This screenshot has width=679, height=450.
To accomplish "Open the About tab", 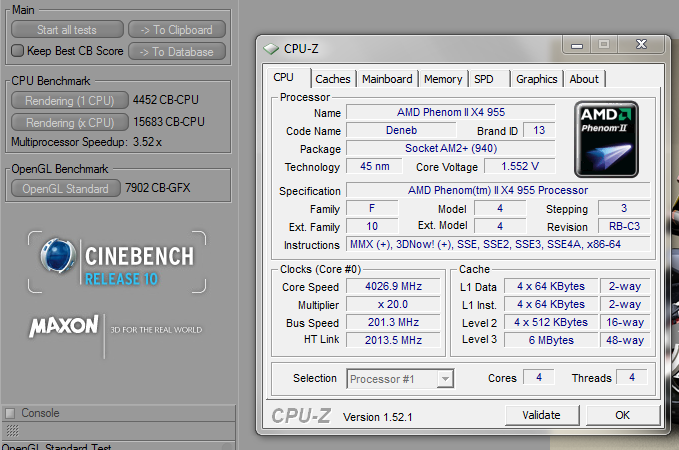I will 584,79.
